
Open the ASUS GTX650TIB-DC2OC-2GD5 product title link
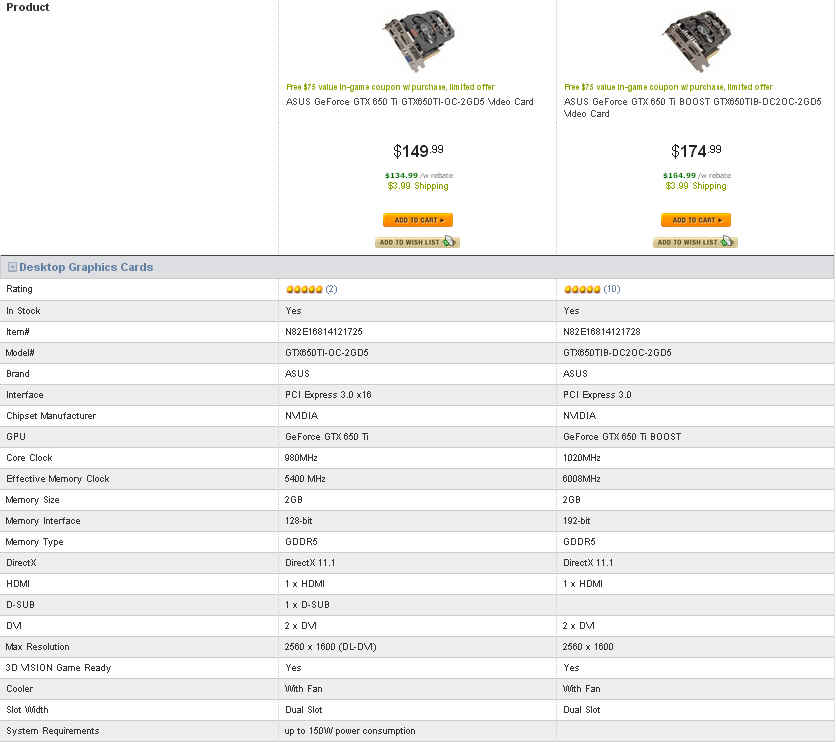pyautogui.click(x=692, y=107)
